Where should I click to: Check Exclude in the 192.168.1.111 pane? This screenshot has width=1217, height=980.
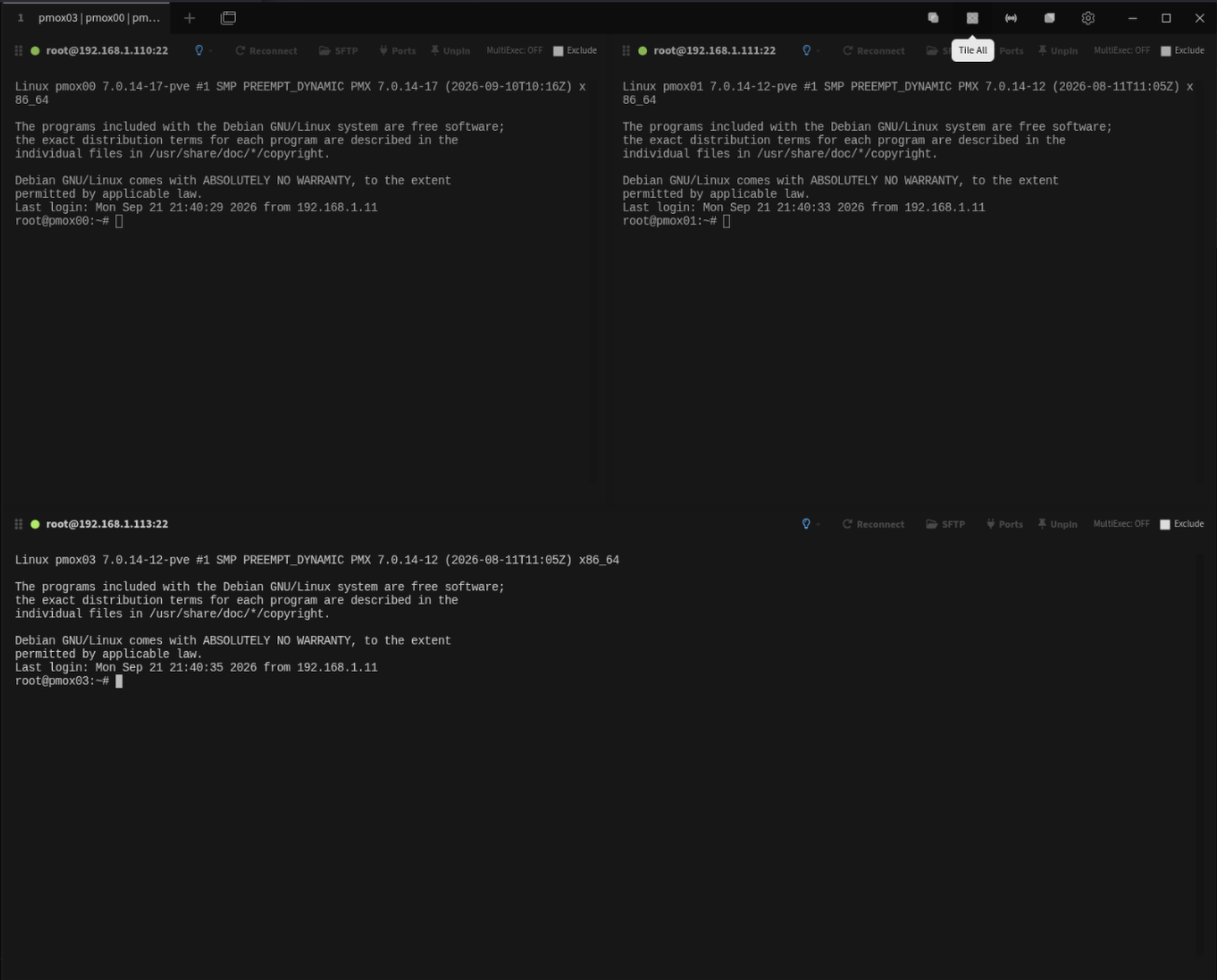[1166, 50]
